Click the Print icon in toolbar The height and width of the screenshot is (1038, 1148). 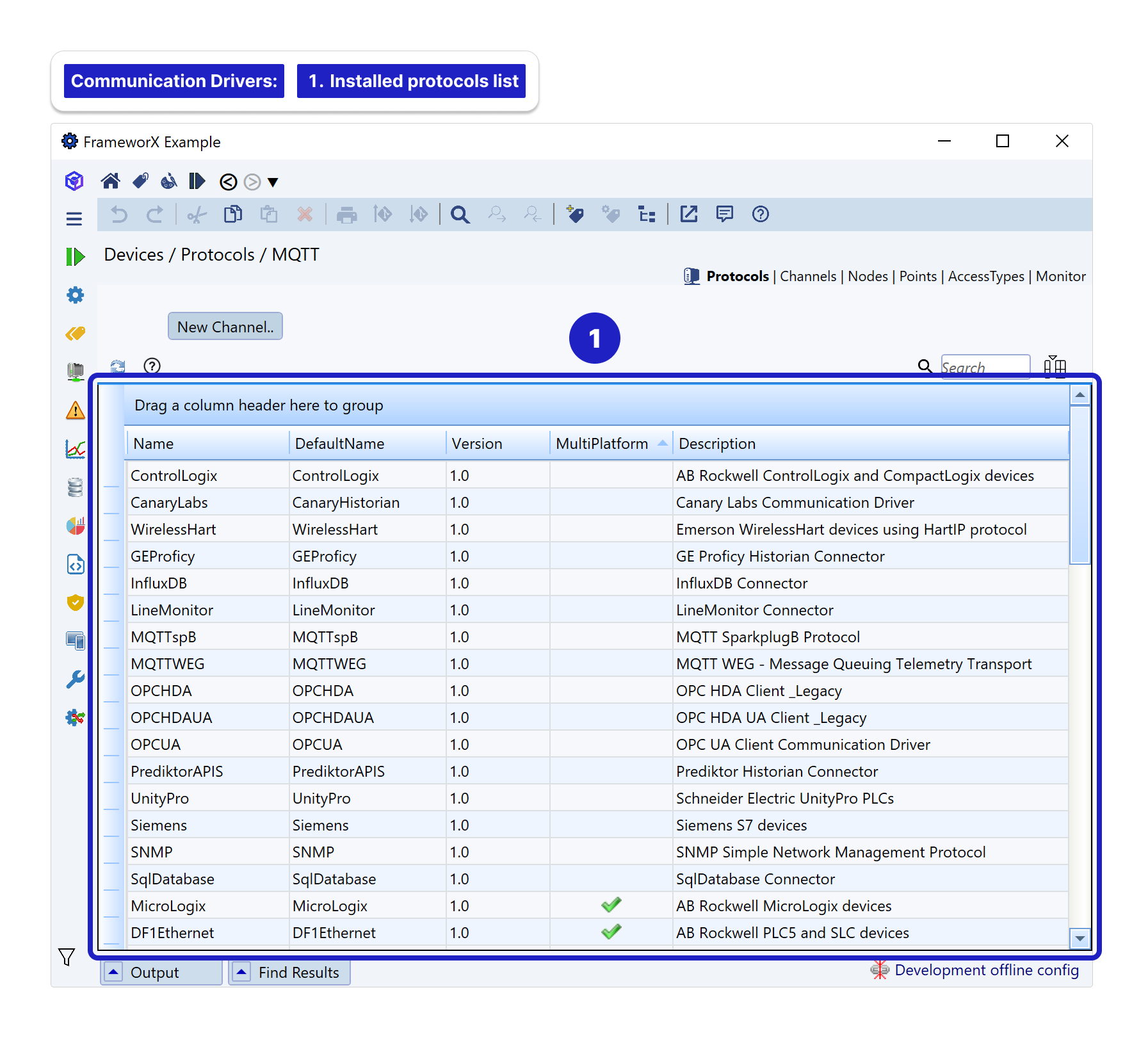346,215
